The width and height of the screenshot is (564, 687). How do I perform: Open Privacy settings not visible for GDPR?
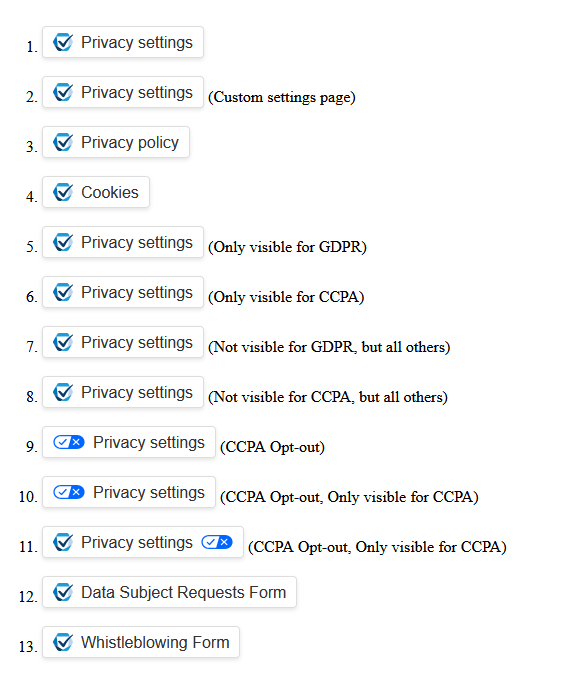pyautogui.click(x=123, y=342)
